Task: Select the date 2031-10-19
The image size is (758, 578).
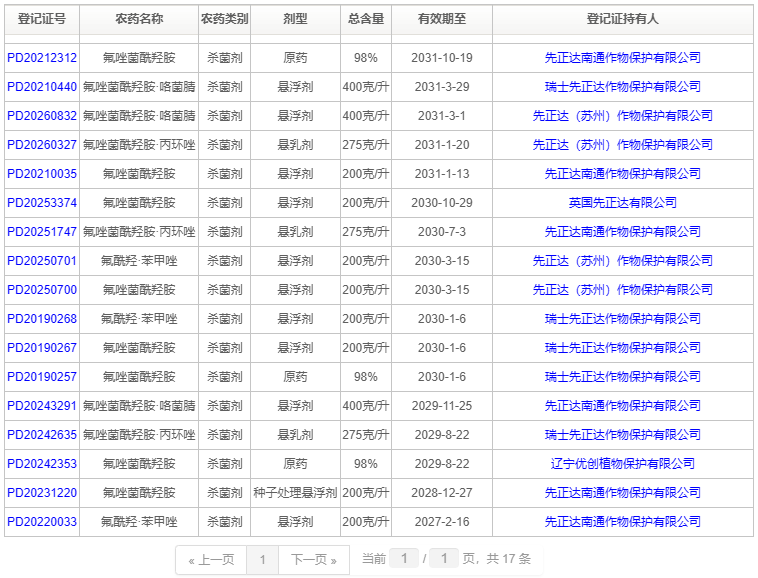Action: 442,58
